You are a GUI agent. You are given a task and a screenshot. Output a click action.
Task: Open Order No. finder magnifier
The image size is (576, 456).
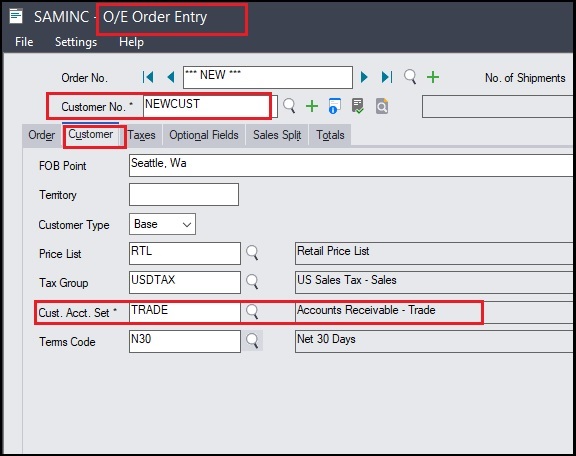410,77
